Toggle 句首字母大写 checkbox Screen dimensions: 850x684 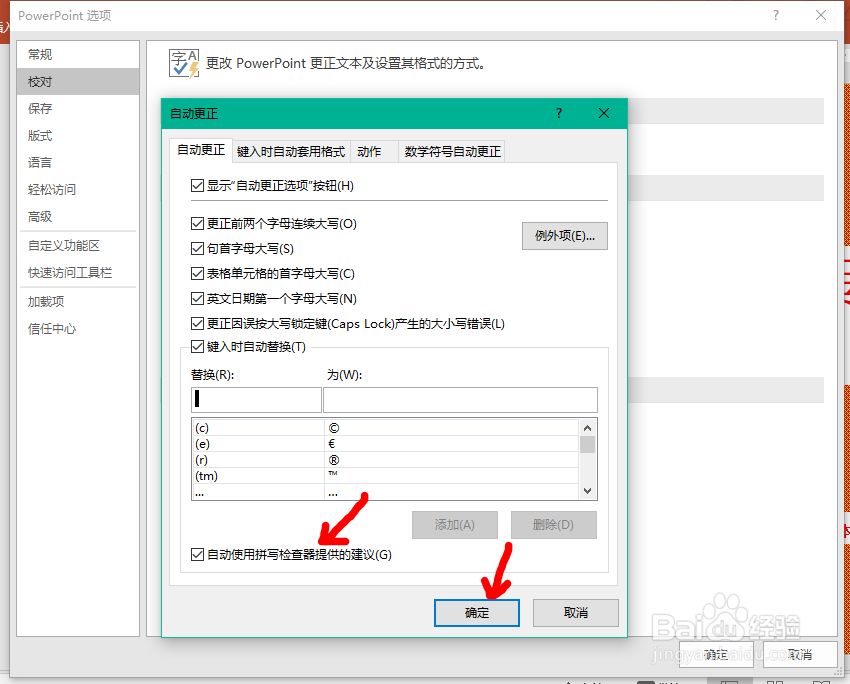pyautogui.click(x=197, y=248)
